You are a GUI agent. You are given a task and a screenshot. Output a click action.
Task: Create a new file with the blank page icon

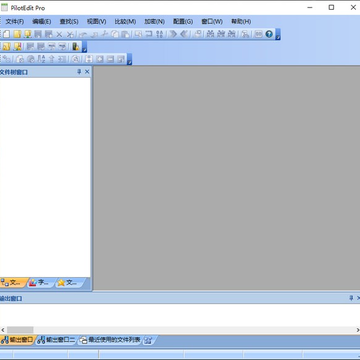[x=7, y=34]
